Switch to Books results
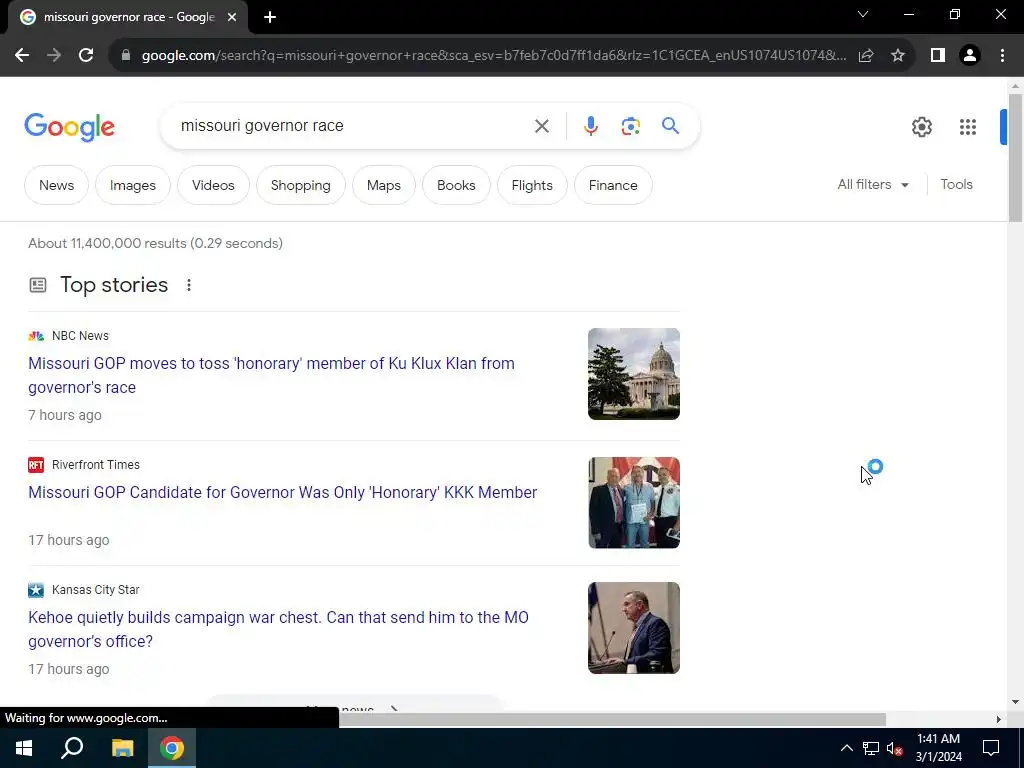 (456, 185)
